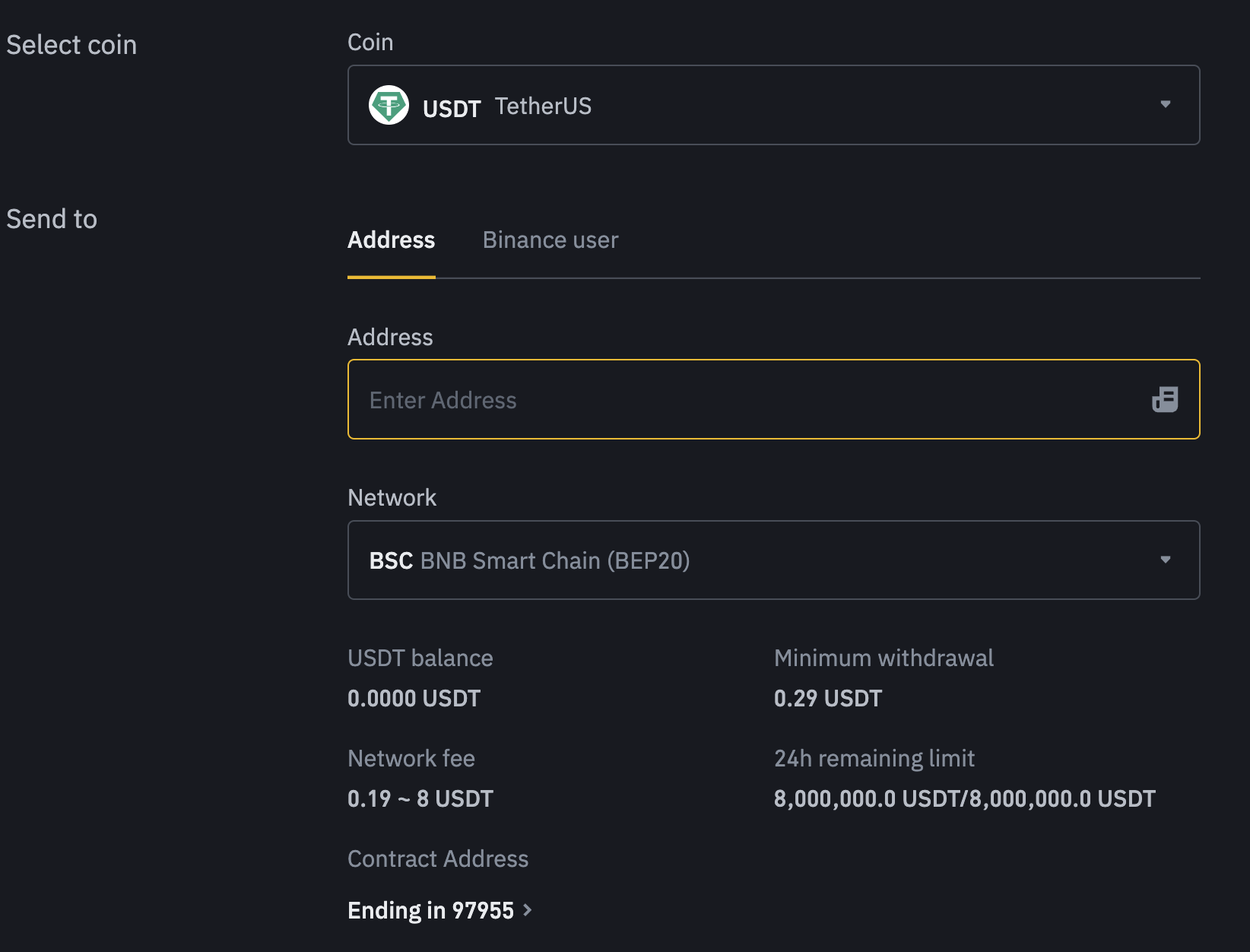Screen dimensions: 1250x952
Task: Click the Select coin heading
Action: pos(71,45)
